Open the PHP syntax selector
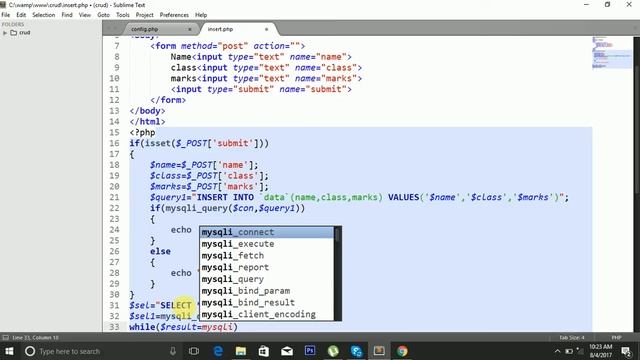Screen dimensions: 640x360 616,338
